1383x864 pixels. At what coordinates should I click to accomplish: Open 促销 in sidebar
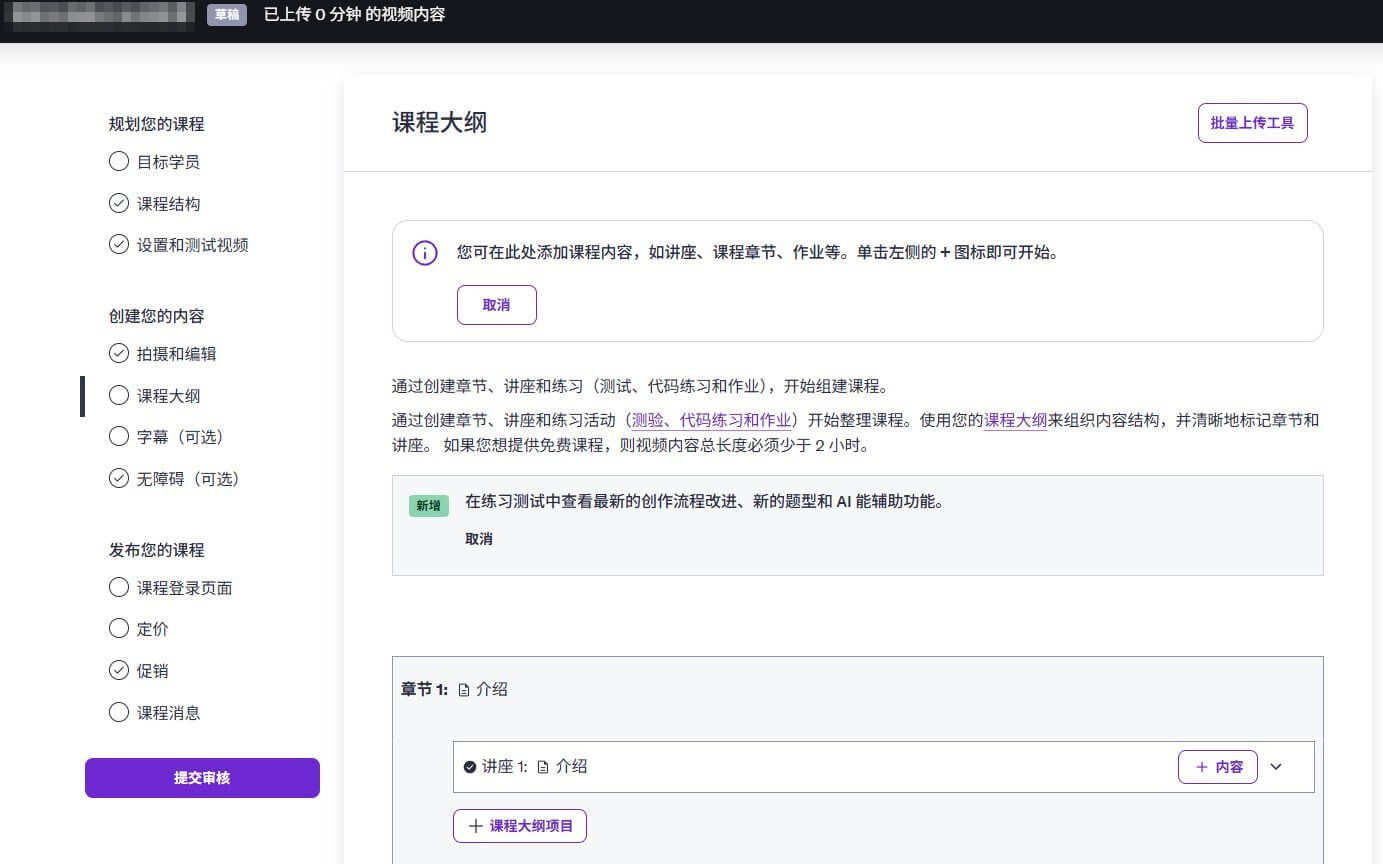152,671
